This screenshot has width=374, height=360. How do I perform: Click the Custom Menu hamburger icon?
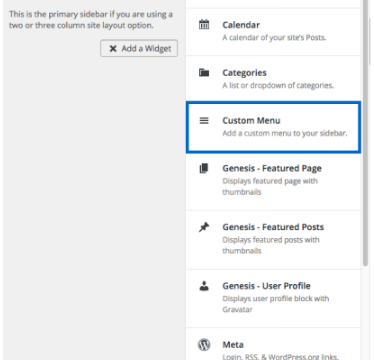tap(204, 120)
